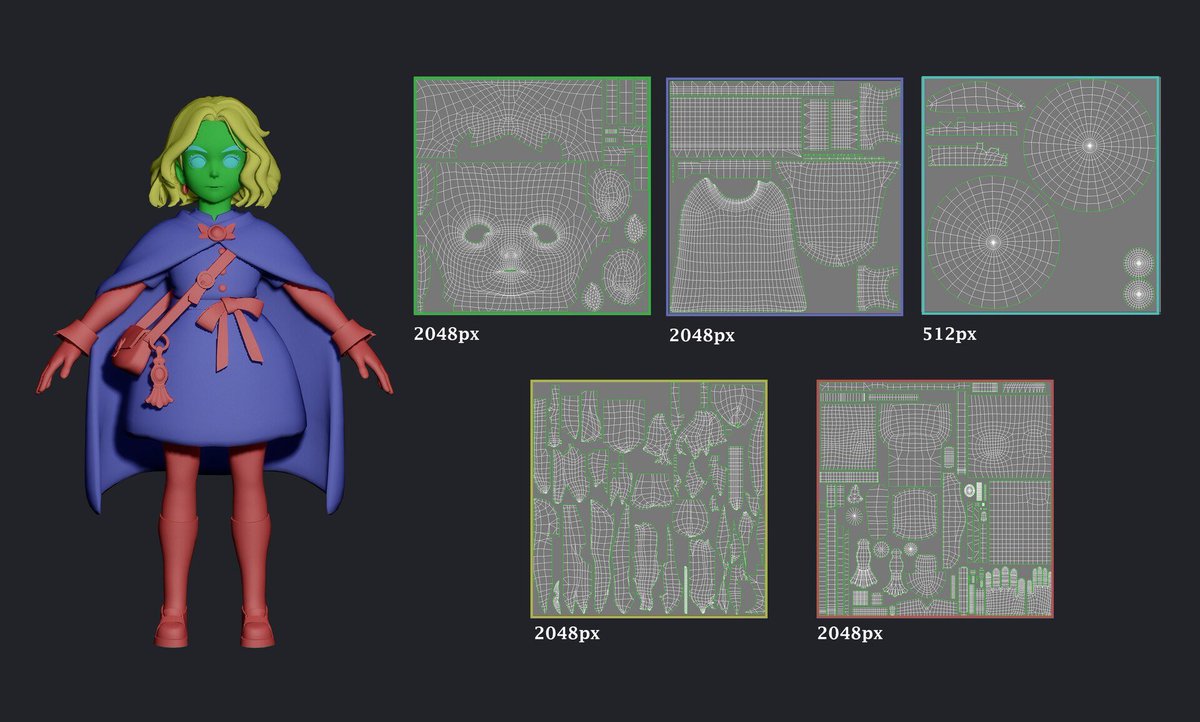The width and height of the screenshot is (1200, 722).
Task: Click the red shoulder bag on the character
Action: [132, 350]
